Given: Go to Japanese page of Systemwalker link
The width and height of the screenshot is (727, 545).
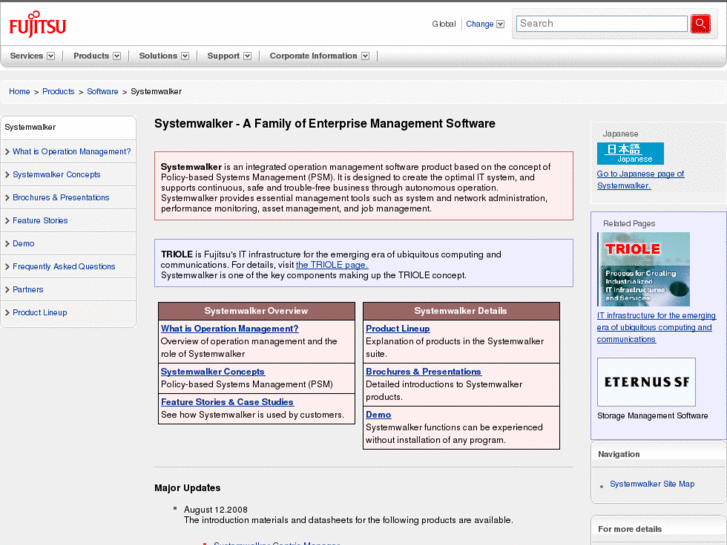Looking at the screenshot, I should point(640,180).
